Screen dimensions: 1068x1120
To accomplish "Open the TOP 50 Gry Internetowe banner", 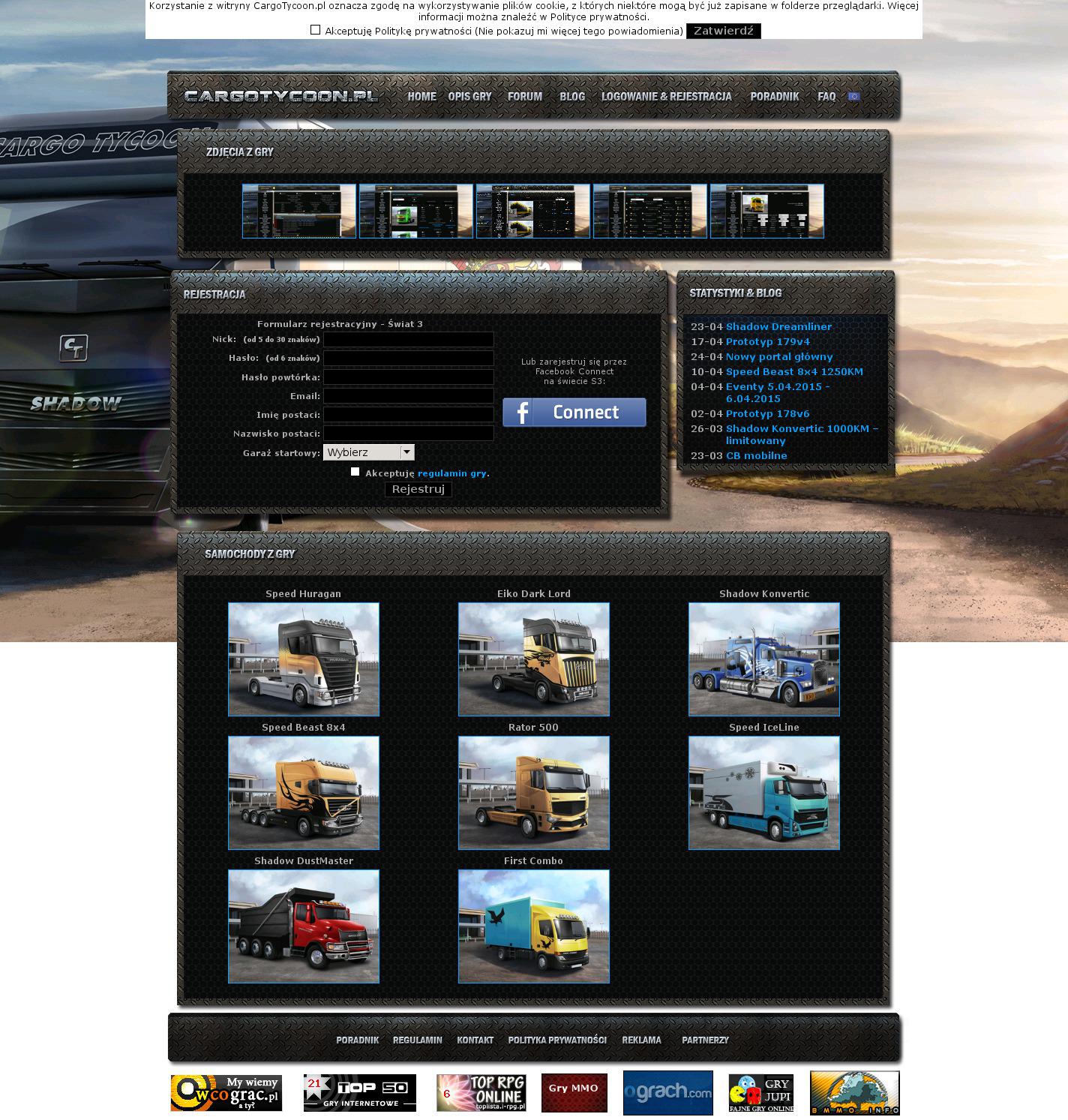I will point(359,1092).
